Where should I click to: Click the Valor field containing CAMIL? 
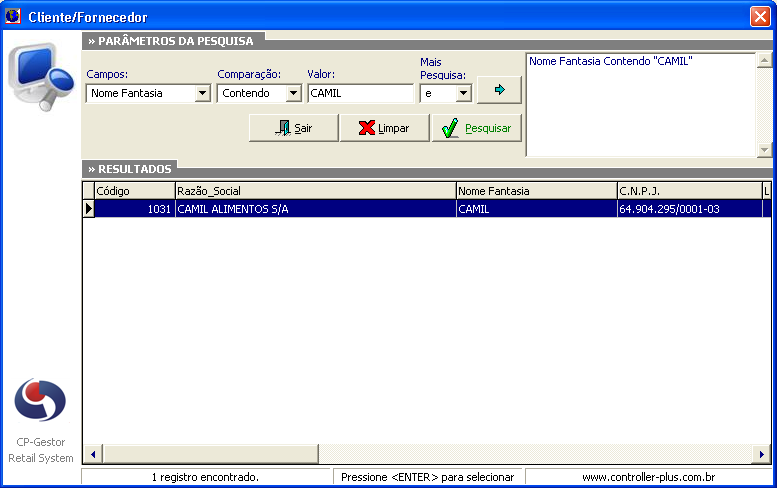(361, 93)
